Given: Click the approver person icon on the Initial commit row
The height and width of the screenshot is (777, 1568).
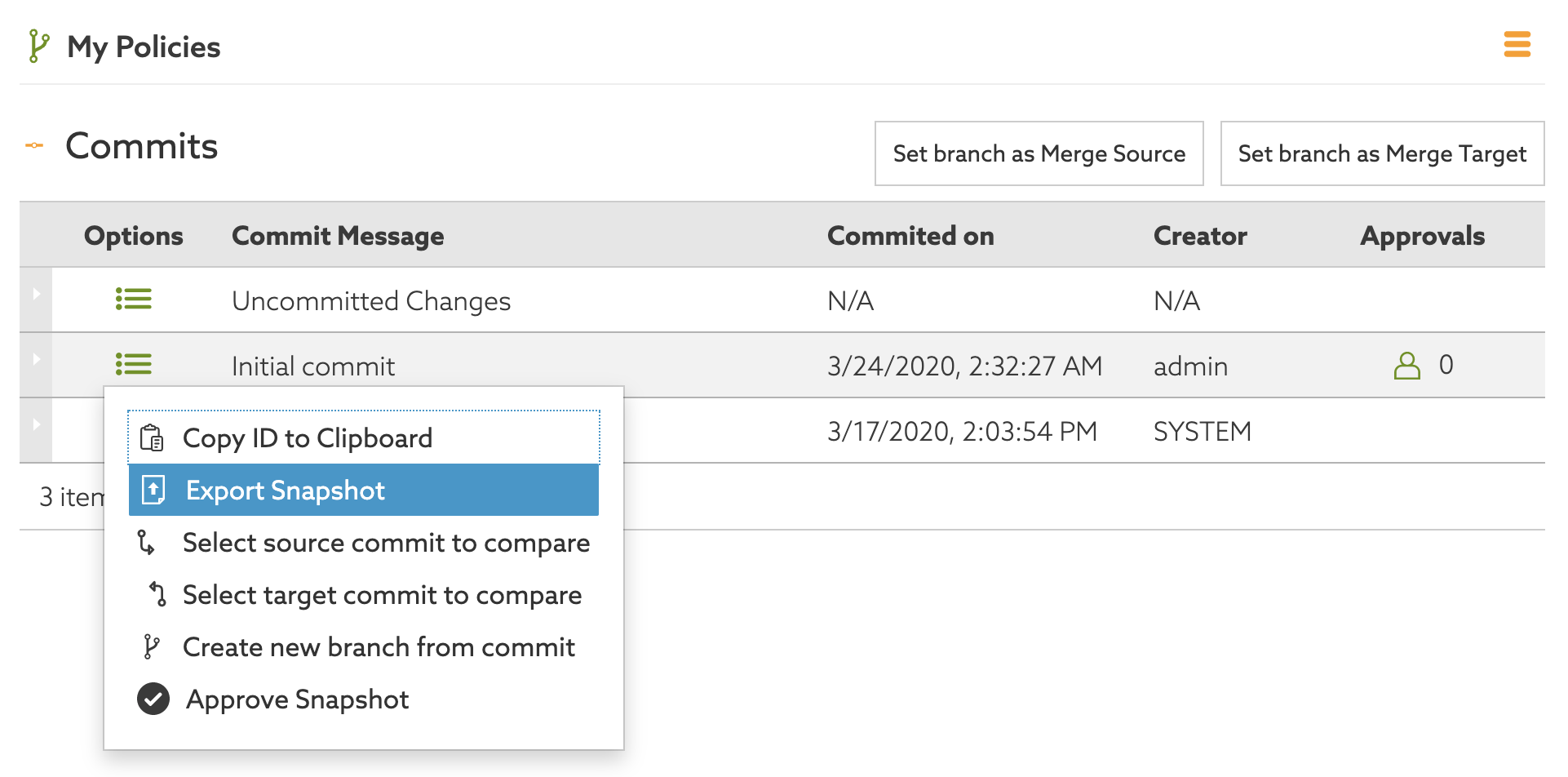Looking at the screenshot, I should [x=1407, y=365].
